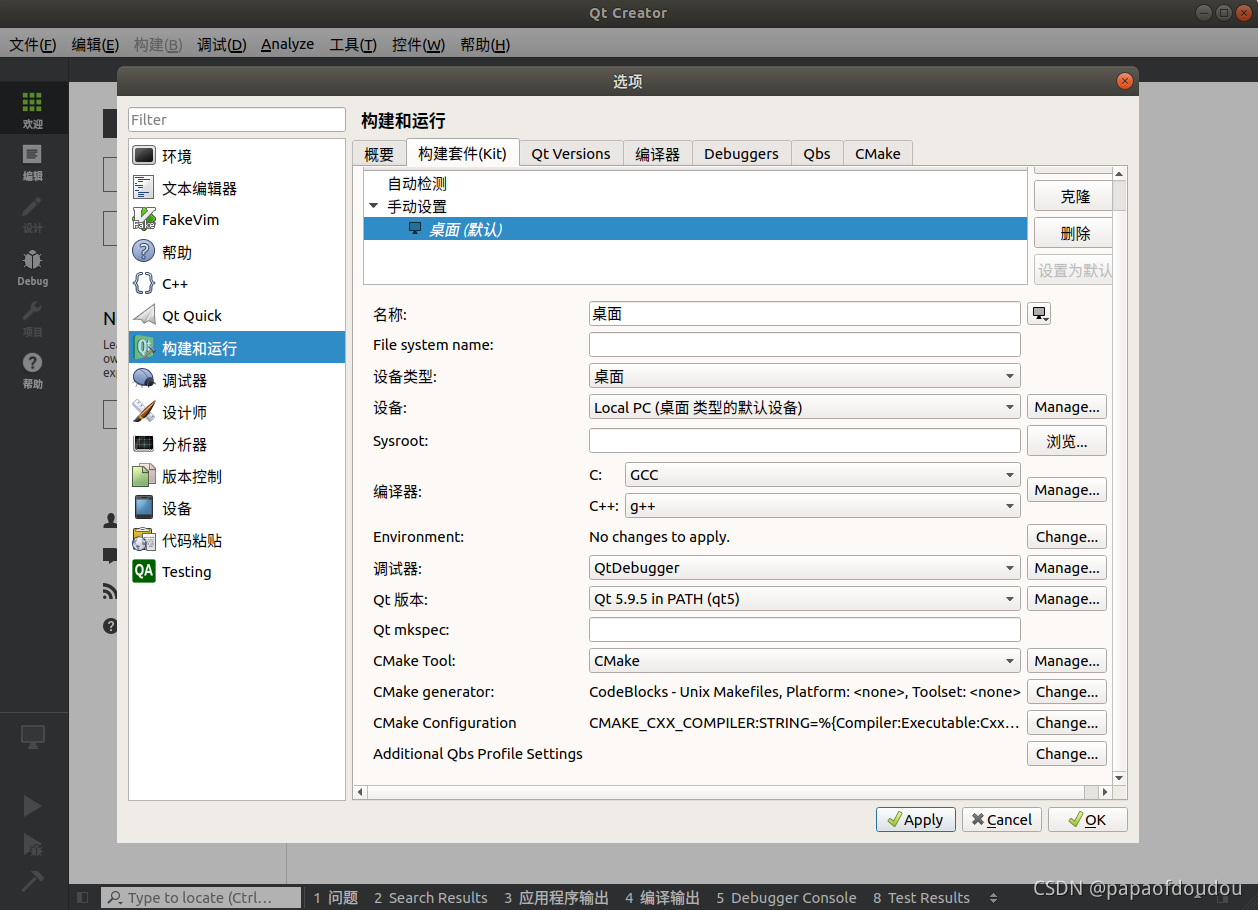
Task: Click the Type to locate search box
Action: [201, 898]
